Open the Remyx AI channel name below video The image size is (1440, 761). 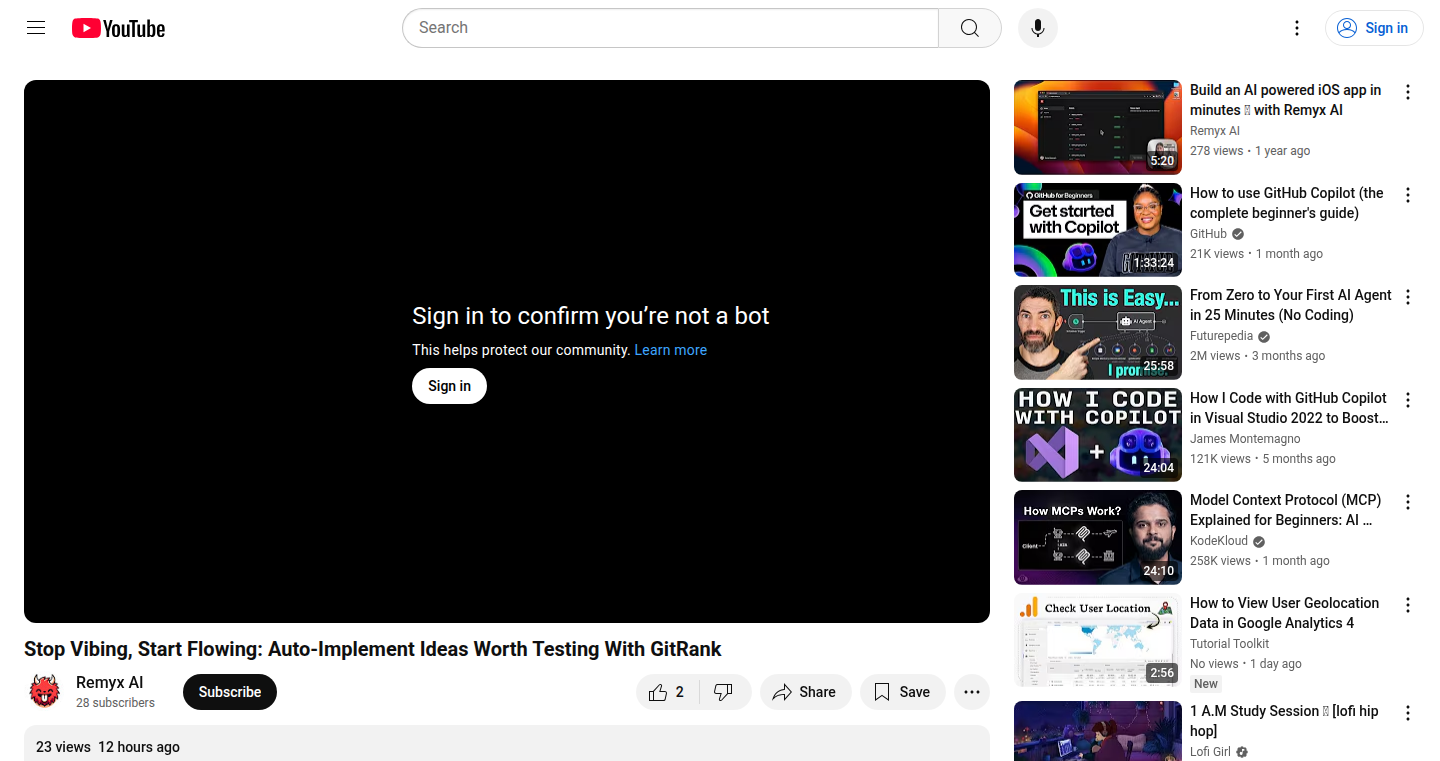click(x=110, y=682)
